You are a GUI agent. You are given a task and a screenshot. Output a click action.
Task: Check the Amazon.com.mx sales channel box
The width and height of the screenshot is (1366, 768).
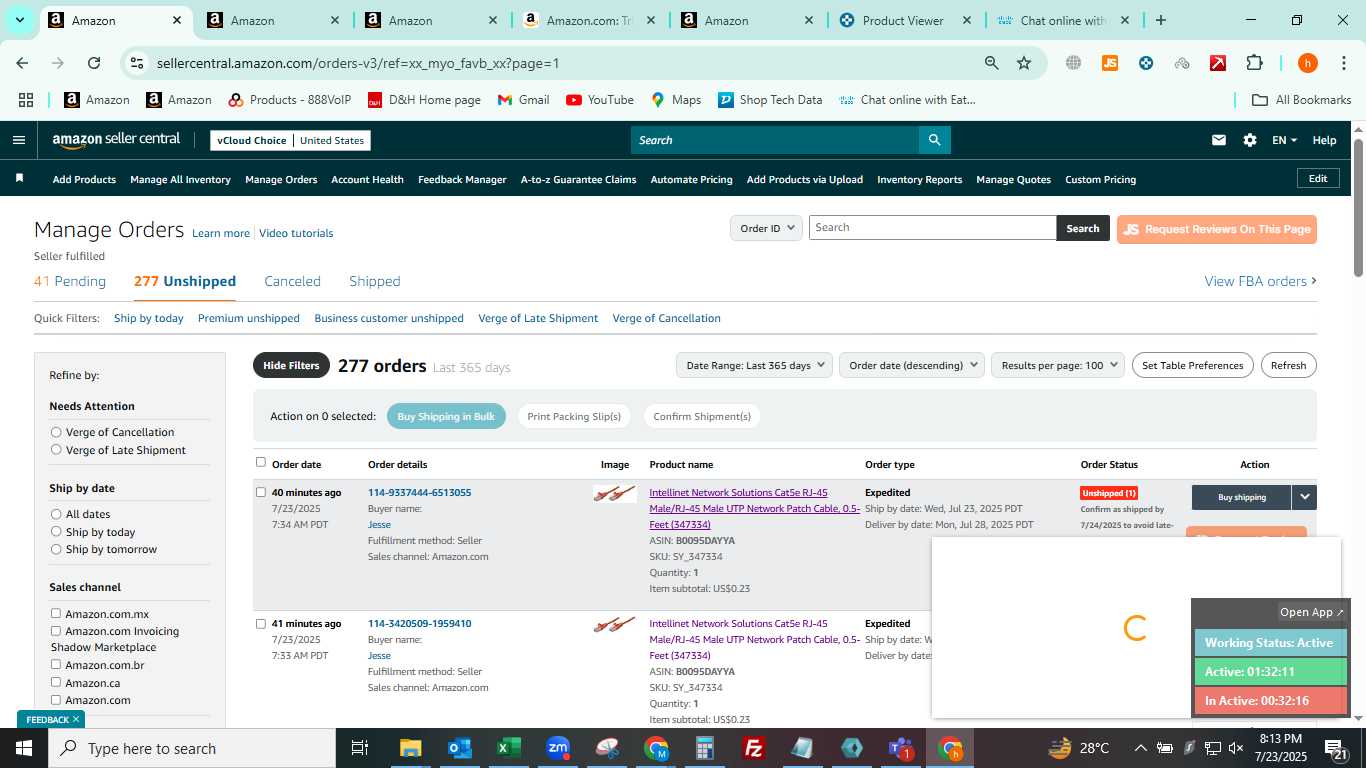tap(56, 613)
